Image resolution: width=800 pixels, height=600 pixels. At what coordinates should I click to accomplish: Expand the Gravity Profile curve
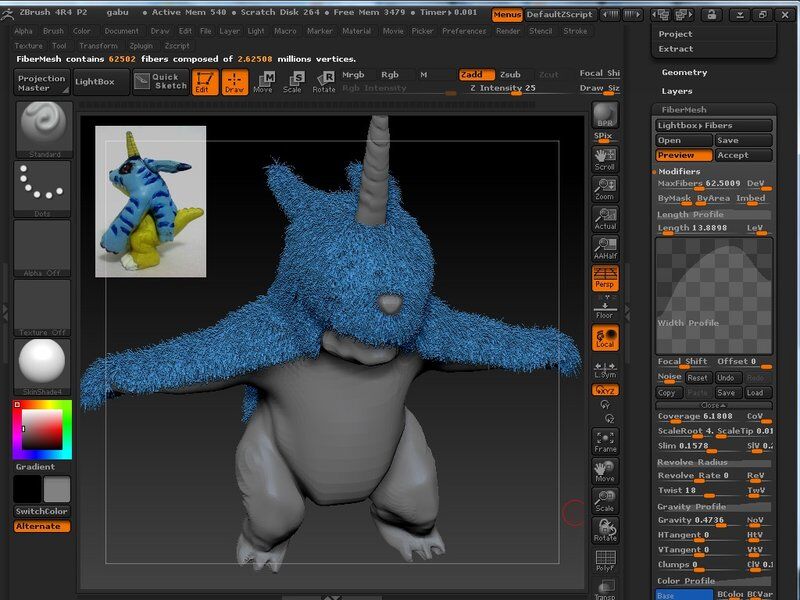coord(714,507)
